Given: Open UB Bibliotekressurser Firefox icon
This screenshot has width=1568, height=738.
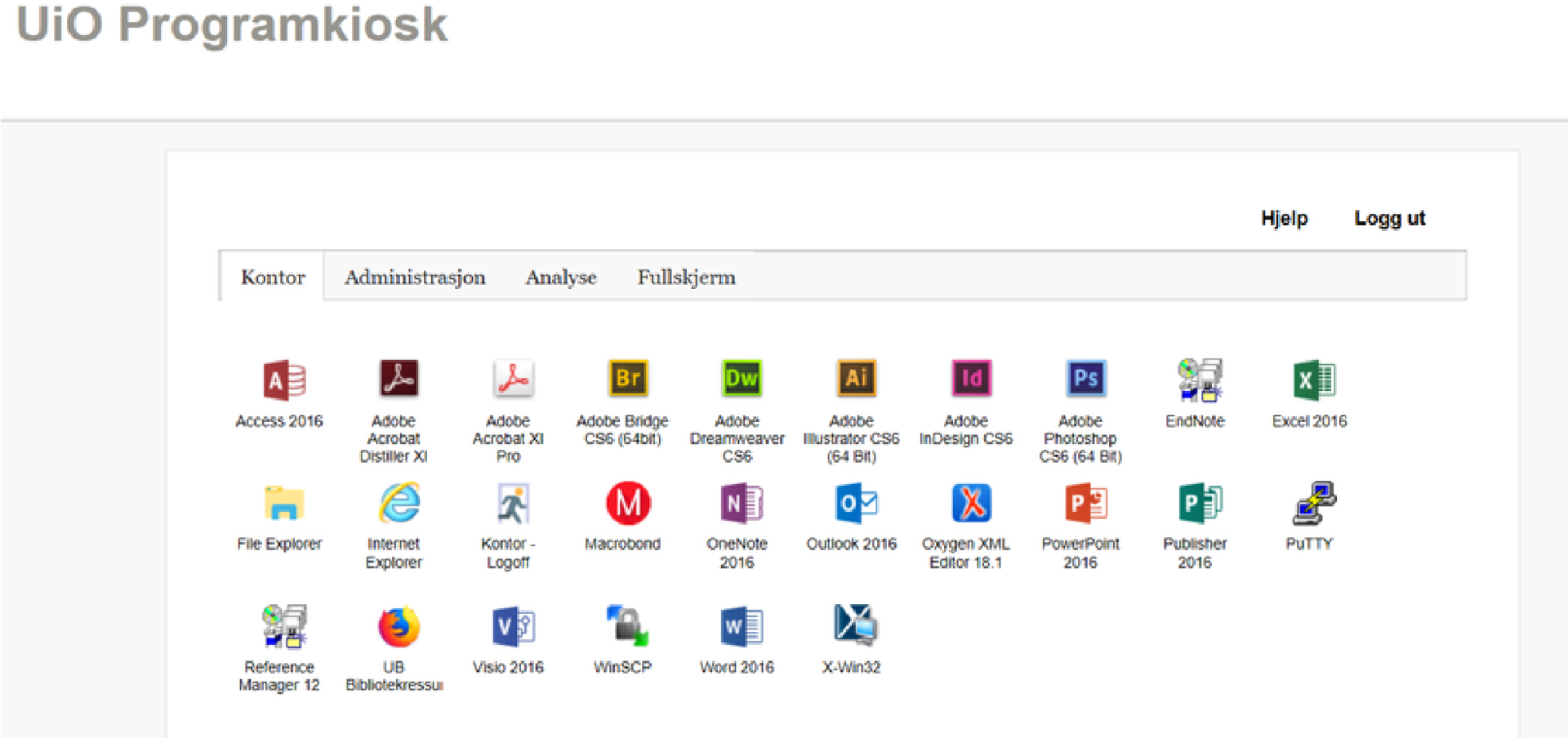Looking at the screenshot, I should pos(399,627).
